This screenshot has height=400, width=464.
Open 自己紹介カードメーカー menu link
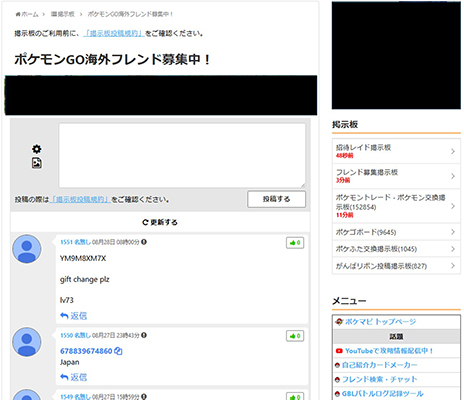[x=379, y=365]
